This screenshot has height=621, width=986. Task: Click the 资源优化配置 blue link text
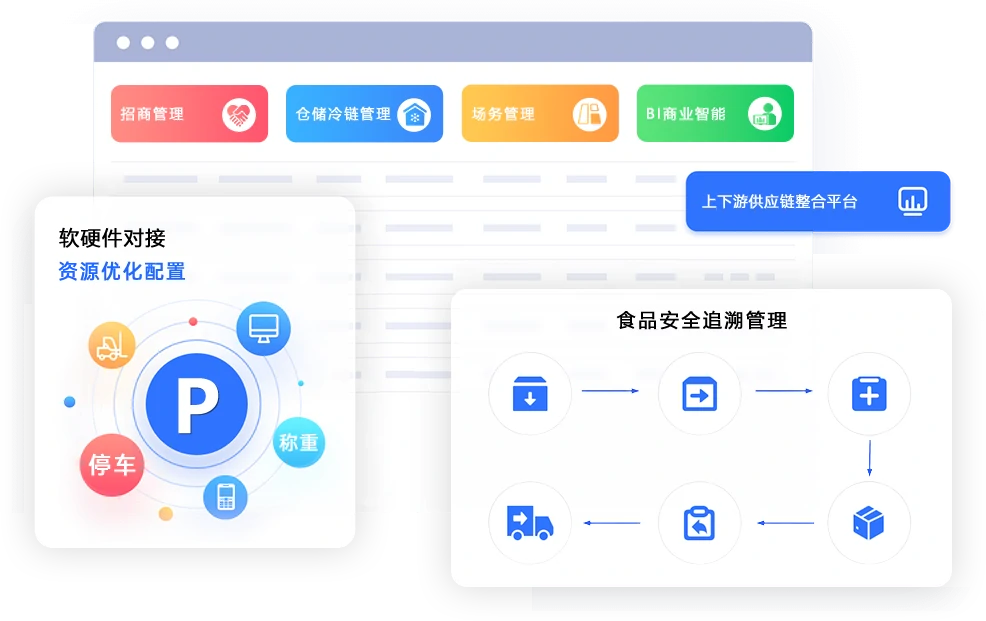pos(121,271)
